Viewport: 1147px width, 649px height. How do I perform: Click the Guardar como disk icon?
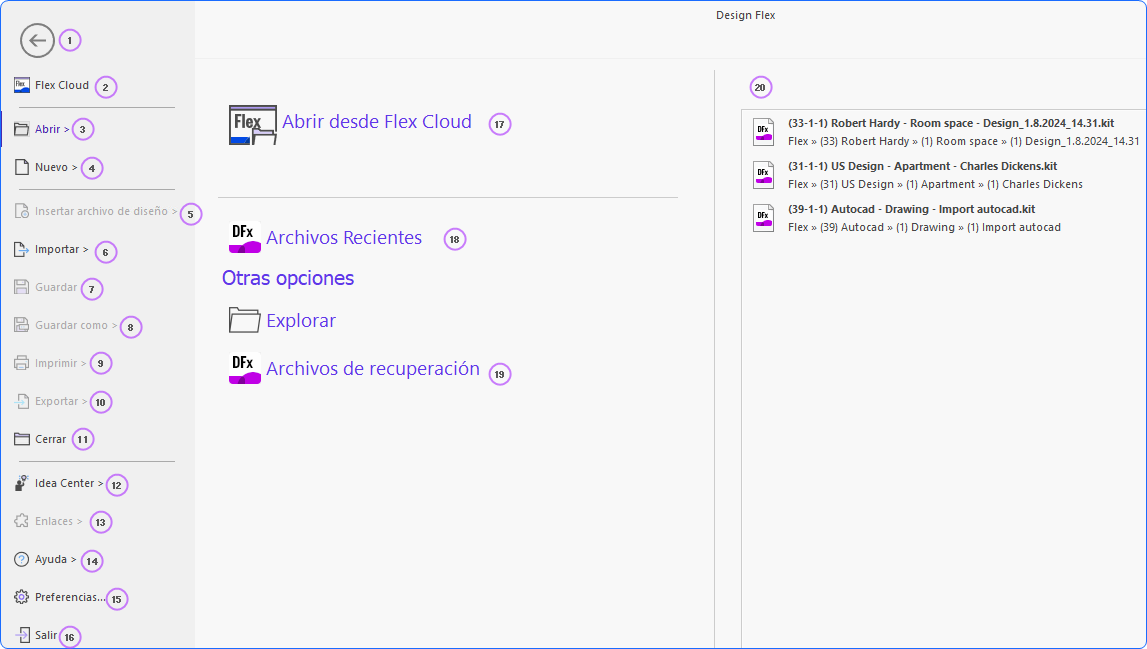pos(22,325)
